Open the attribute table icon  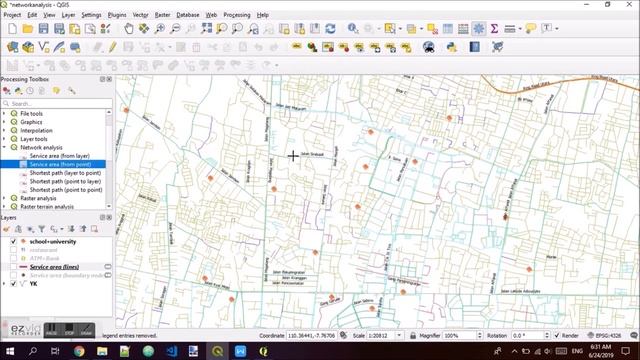click(x=448, y=29)
